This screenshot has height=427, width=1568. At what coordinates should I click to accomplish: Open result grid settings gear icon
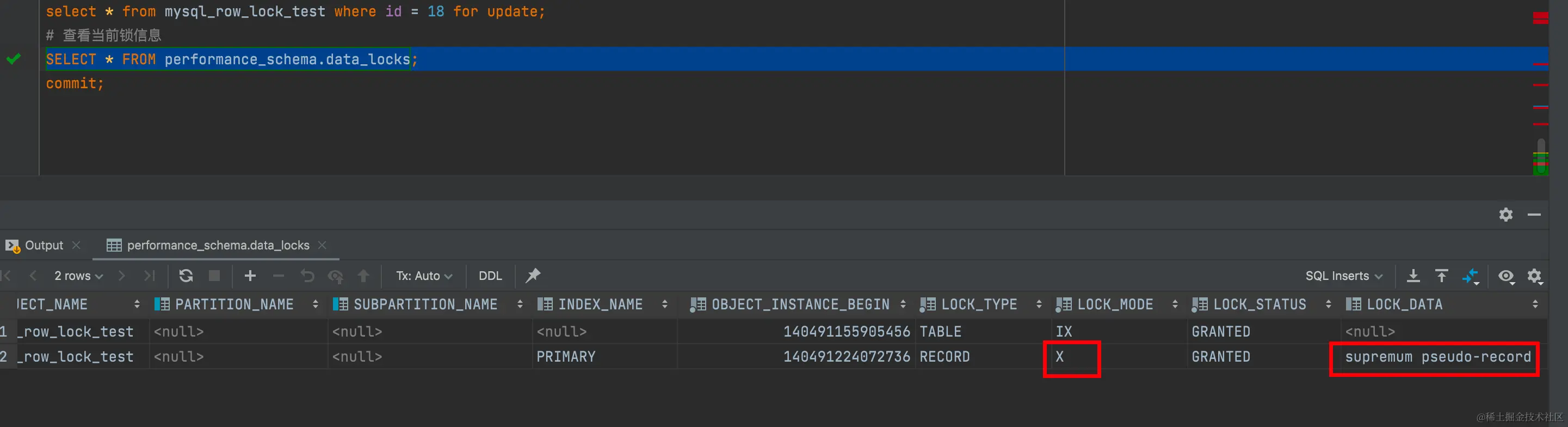point(1534,276)
